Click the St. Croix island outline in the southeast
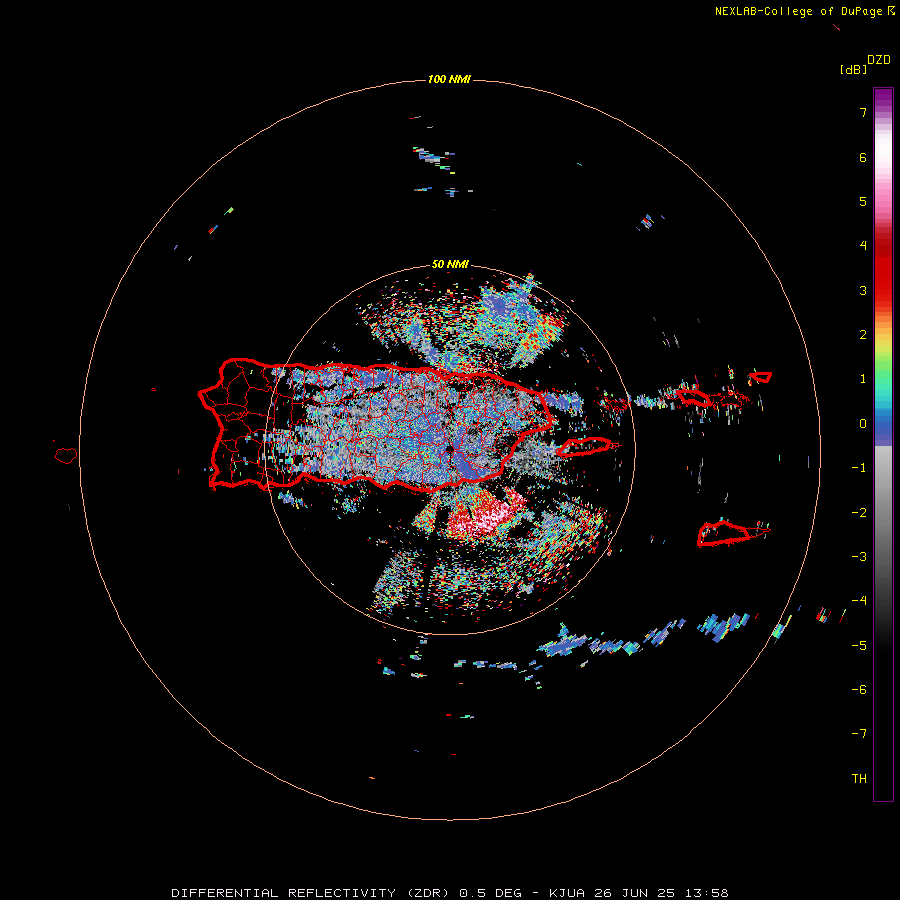 click(728, 533)
